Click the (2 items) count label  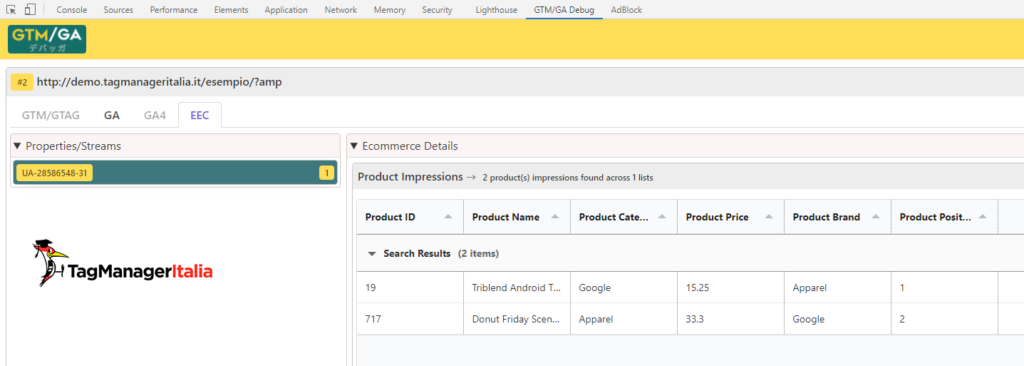[478, 254]
